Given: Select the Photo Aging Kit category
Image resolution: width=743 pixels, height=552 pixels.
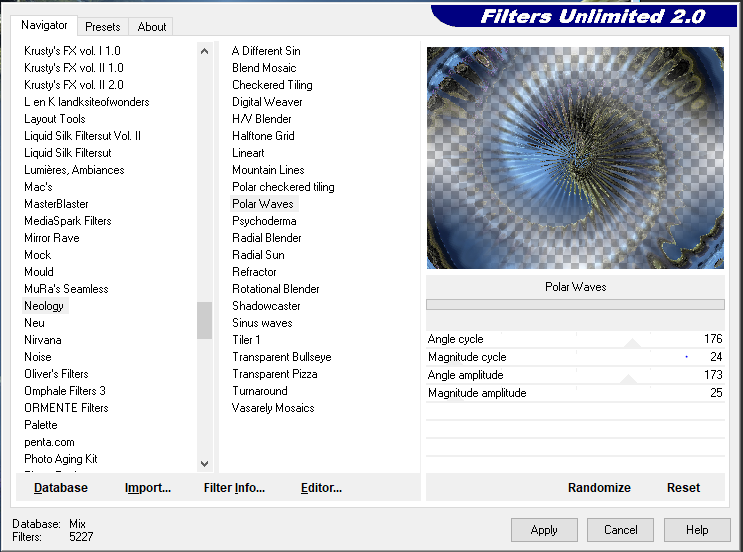Looking at the screenshot, I should pyautogui.click(x=61, y=459).
